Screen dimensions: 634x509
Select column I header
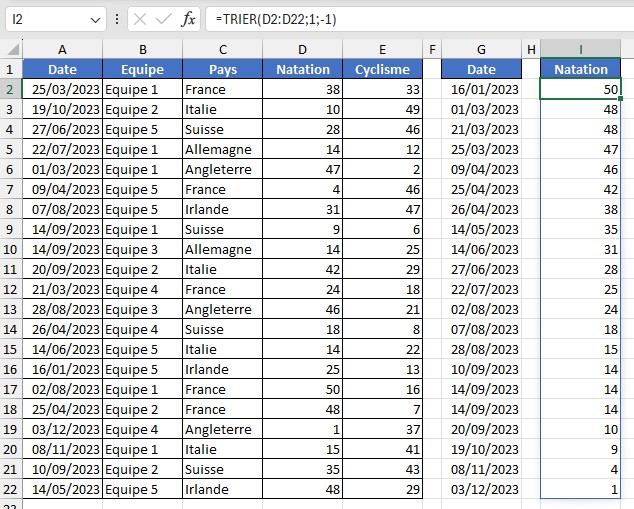pyautogui.click(x=580, y=49)
